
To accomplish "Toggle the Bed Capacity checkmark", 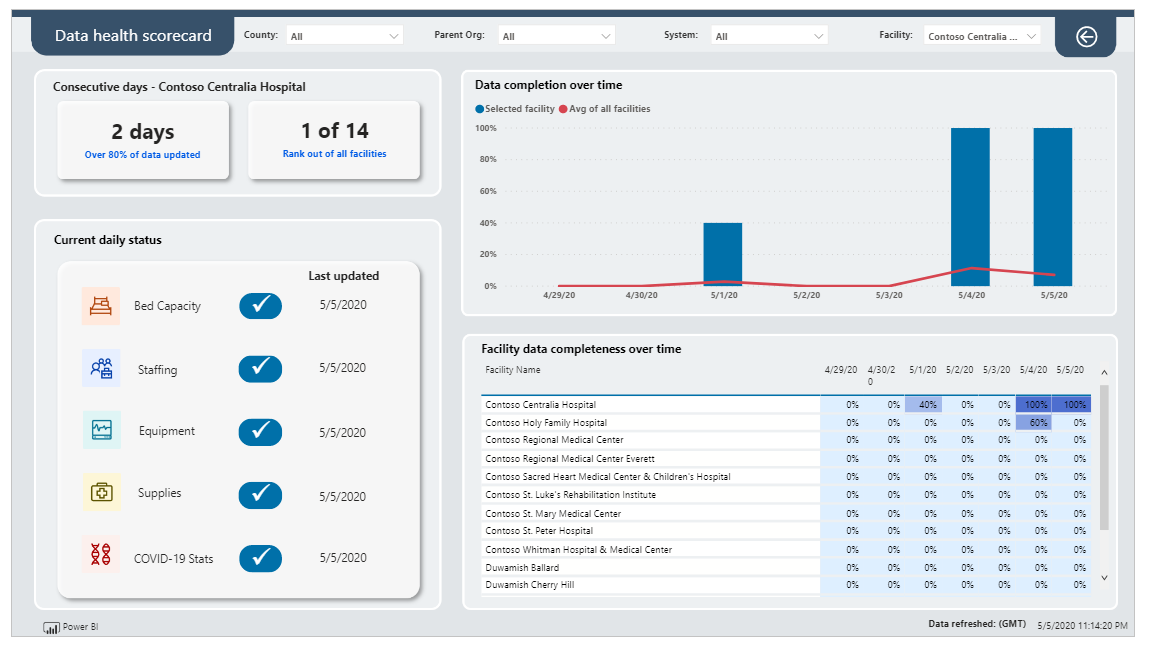I will pyautogui.click(x=260, y=305).
